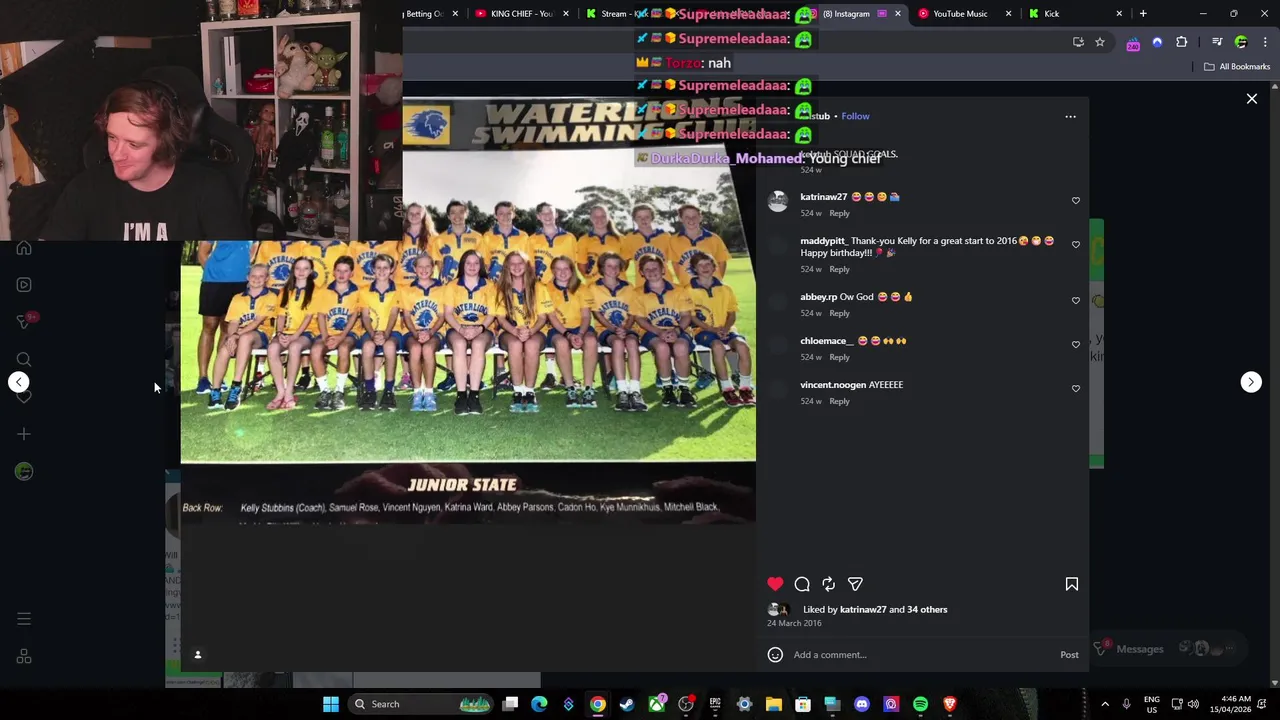Open Instagram Home from the sidebar

point(24,248)
